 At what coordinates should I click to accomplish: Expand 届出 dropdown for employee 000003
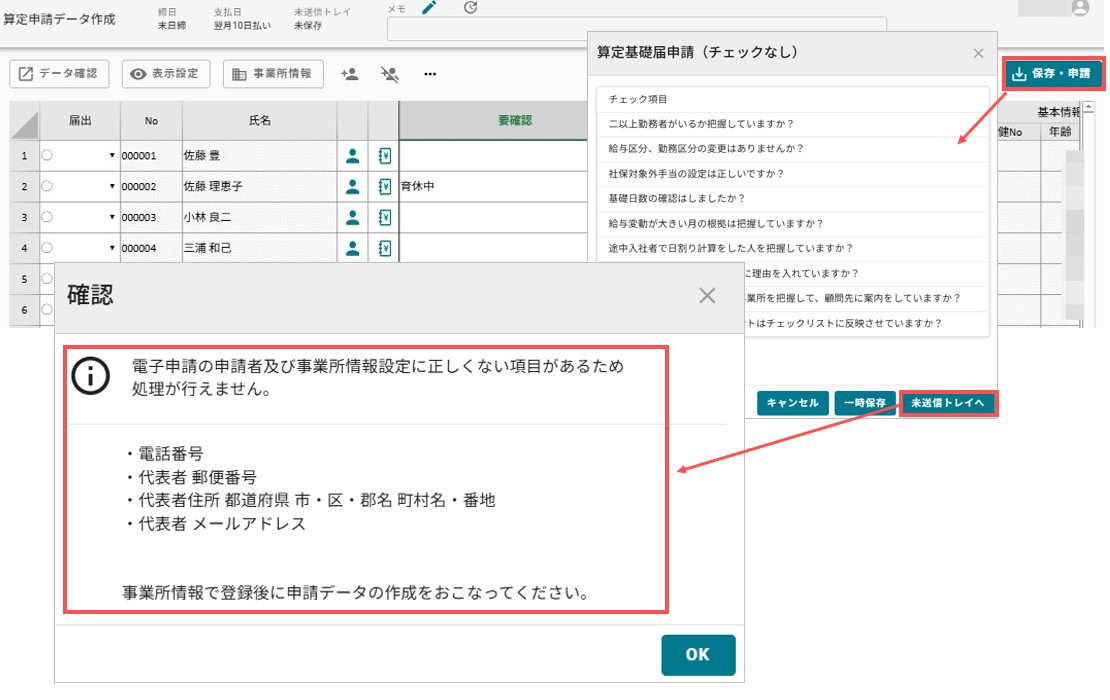pos(112,217)
